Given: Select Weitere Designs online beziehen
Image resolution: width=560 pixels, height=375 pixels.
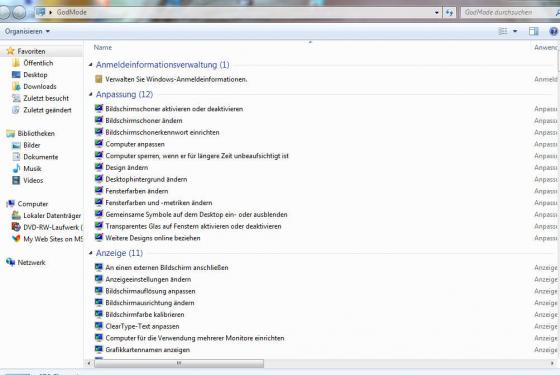Looking at the screenshot, I should (153, 238).
